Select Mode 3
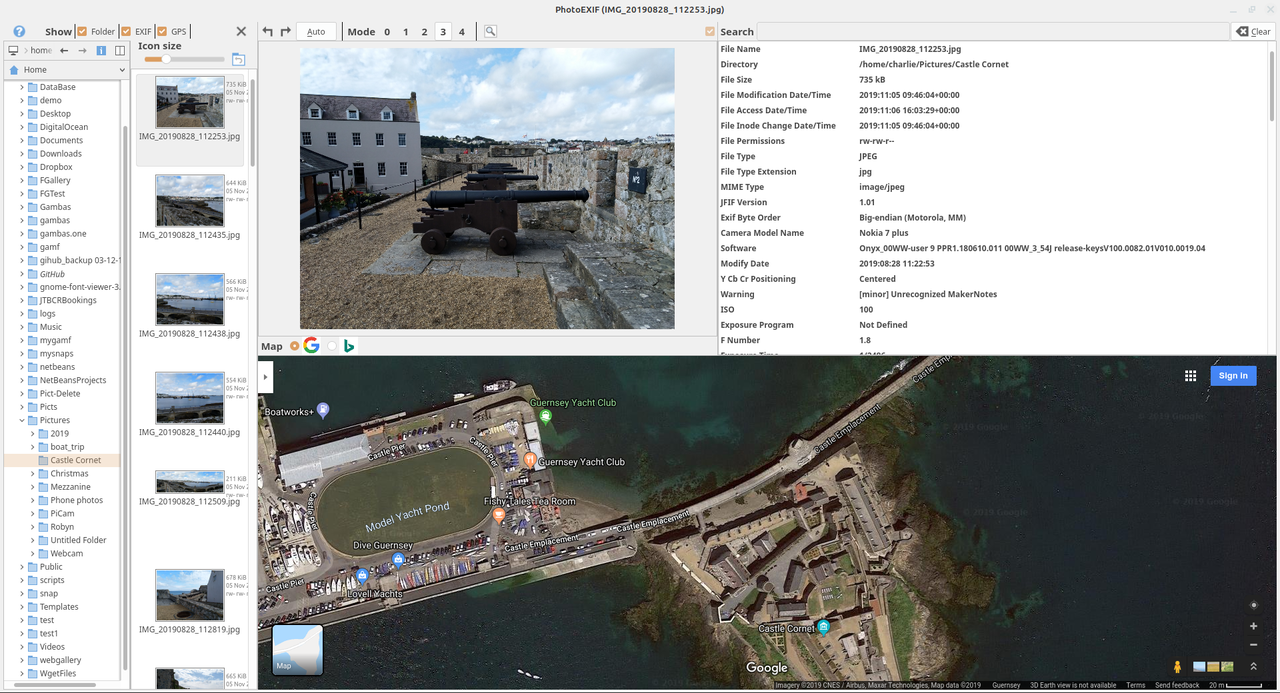The image size is (1280, 693). click(443, 32)
